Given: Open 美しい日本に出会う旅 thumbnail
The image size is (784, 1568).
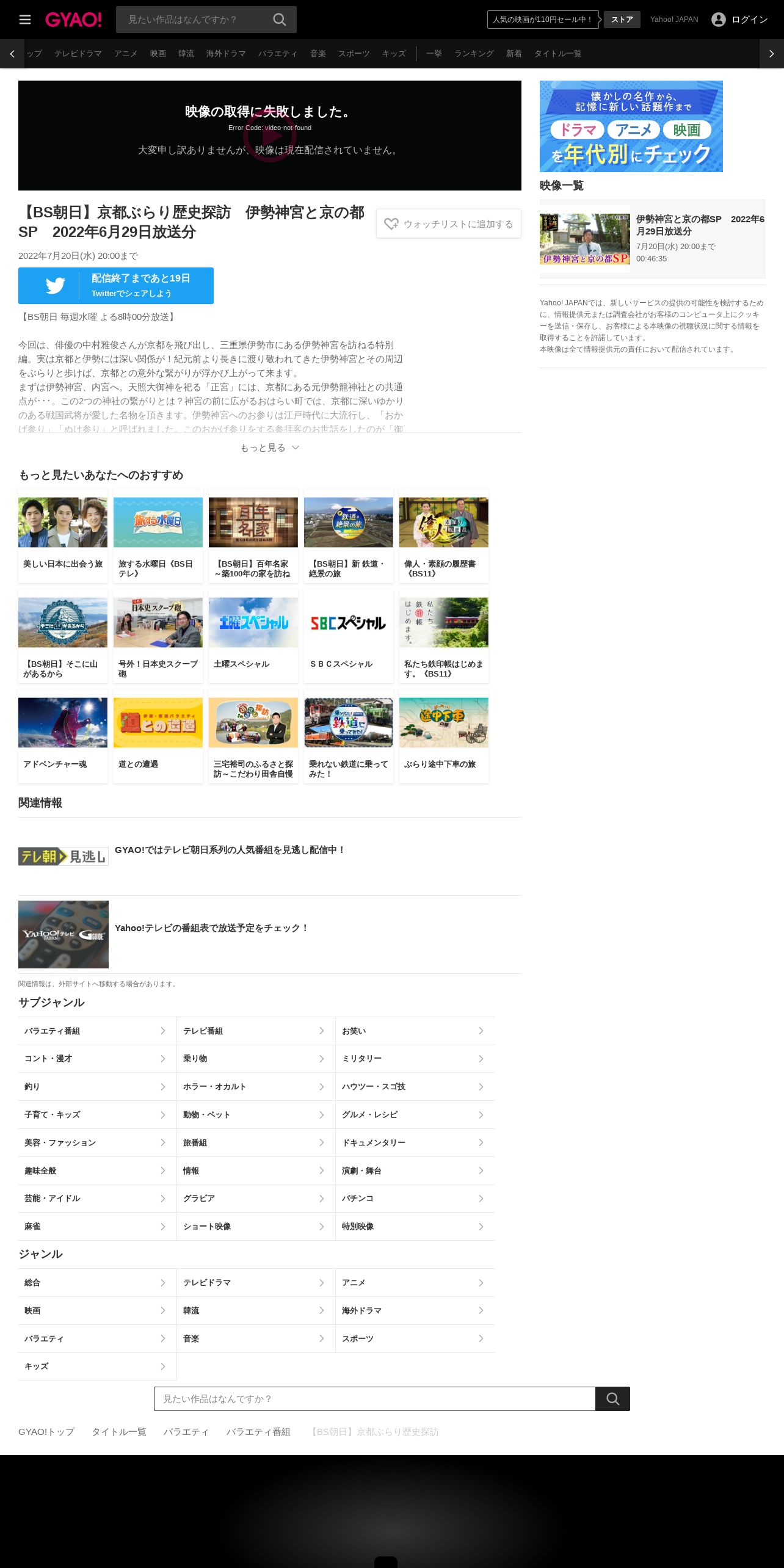Looking at the screenshot, I should [63, 522].
